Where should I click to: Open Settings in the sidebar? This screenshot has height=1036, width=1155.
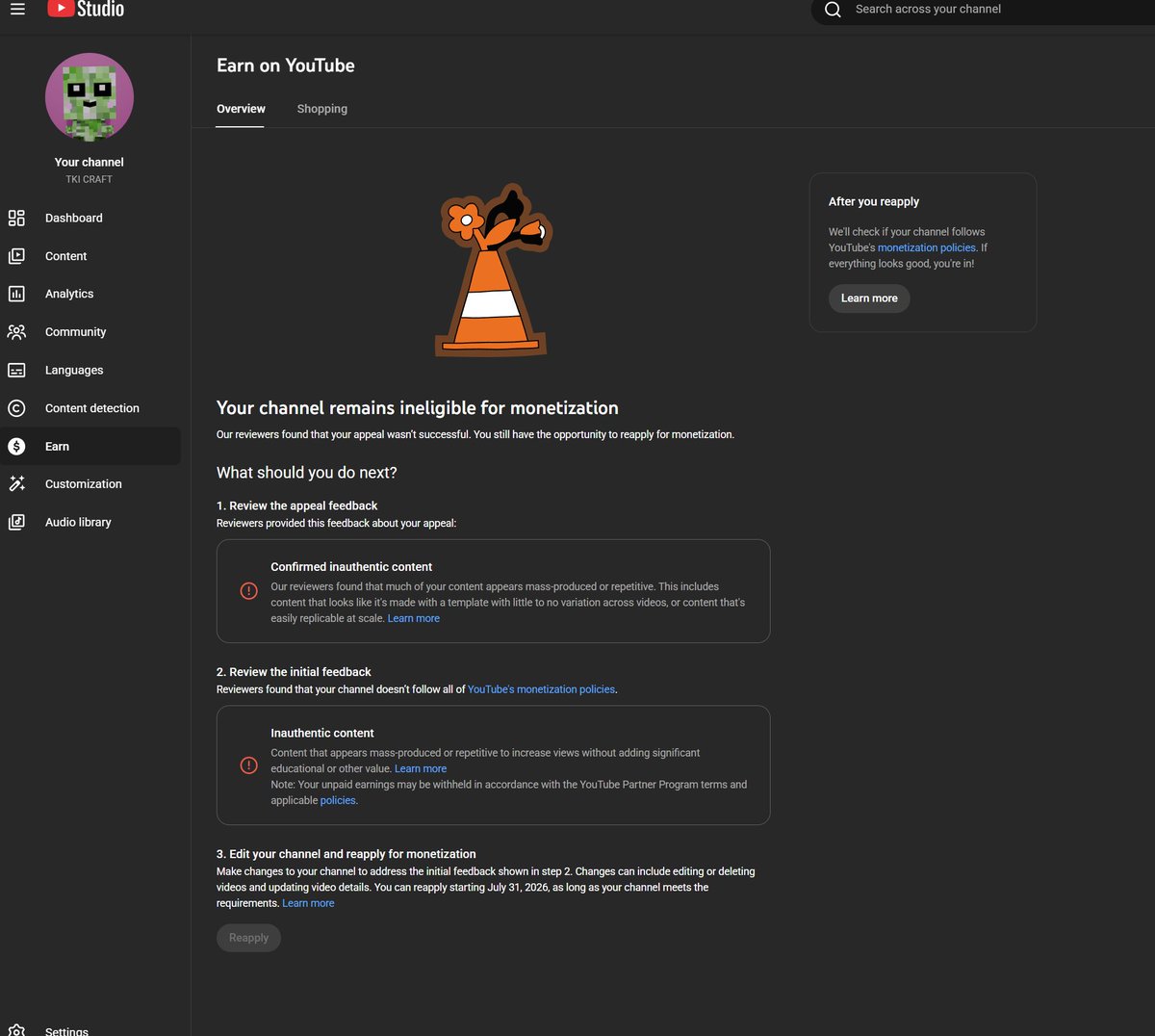coord(90,1029)
